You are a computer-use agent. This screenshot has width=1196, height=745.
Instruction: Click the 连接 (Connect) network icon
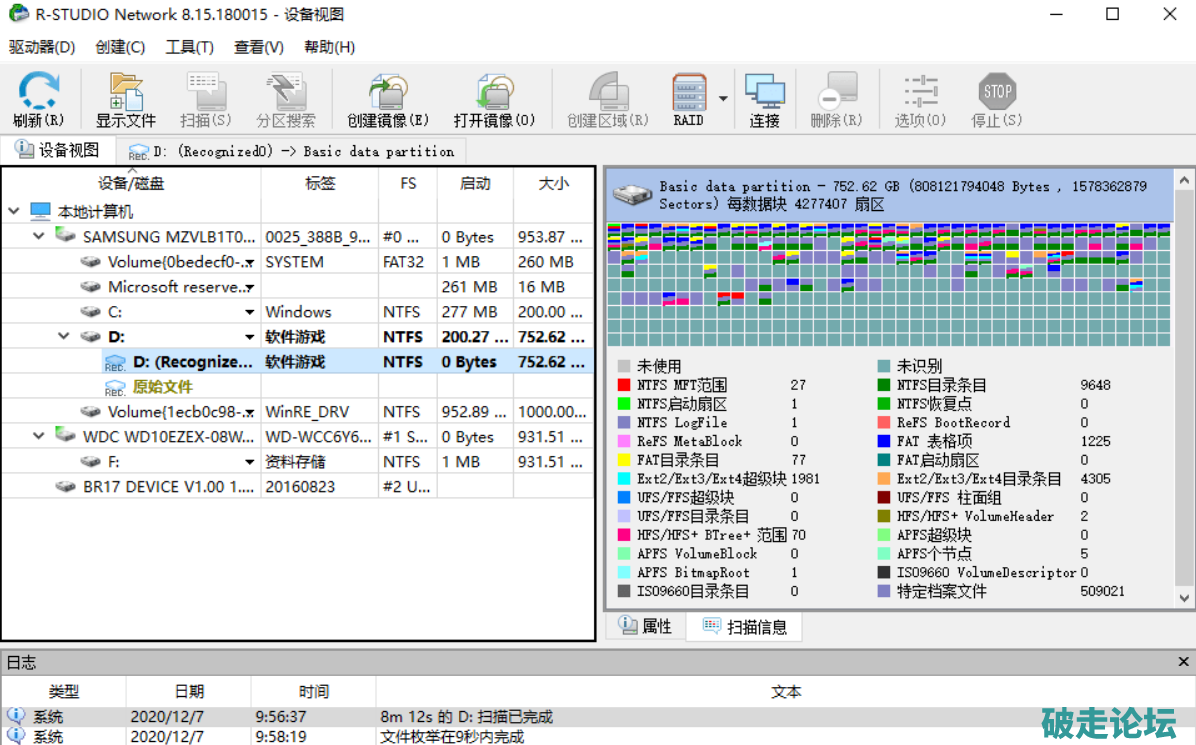point(765,93)
